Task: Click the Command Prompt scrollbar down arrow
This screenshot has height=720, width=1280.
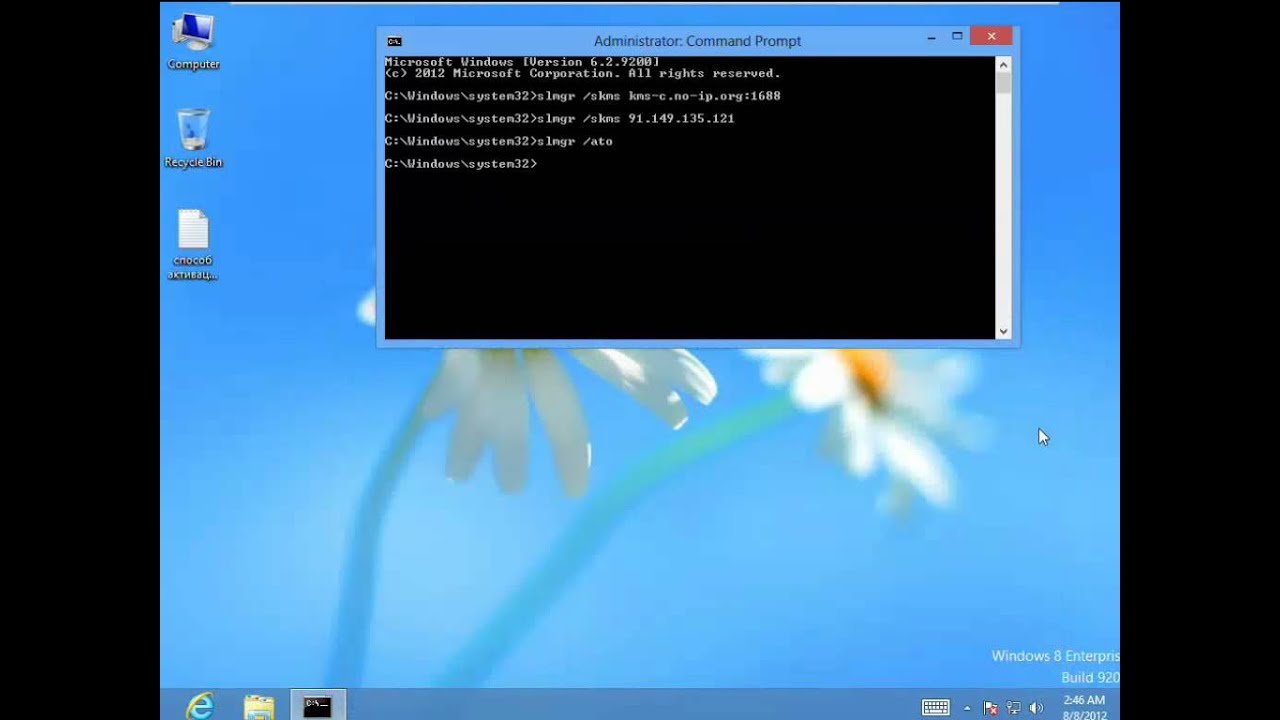Action: click(x=1003, y=331)
